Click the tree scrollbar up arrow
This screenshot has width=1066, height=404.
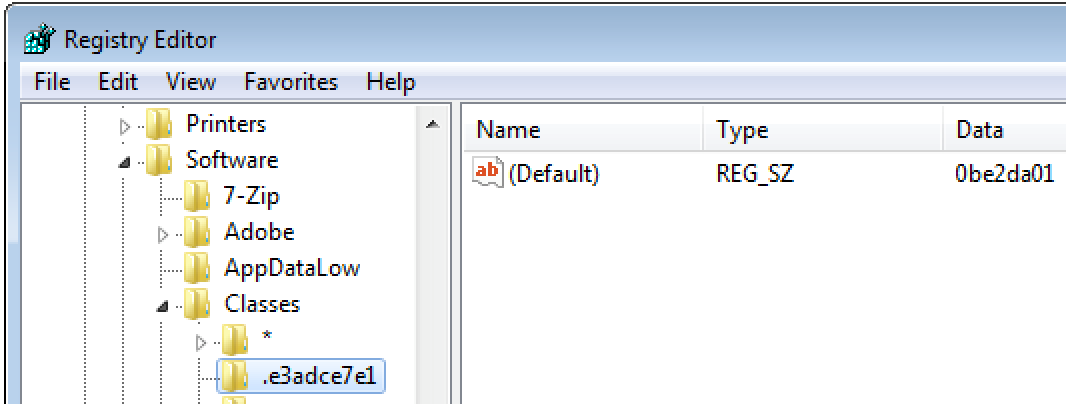[x=432, y=124]
